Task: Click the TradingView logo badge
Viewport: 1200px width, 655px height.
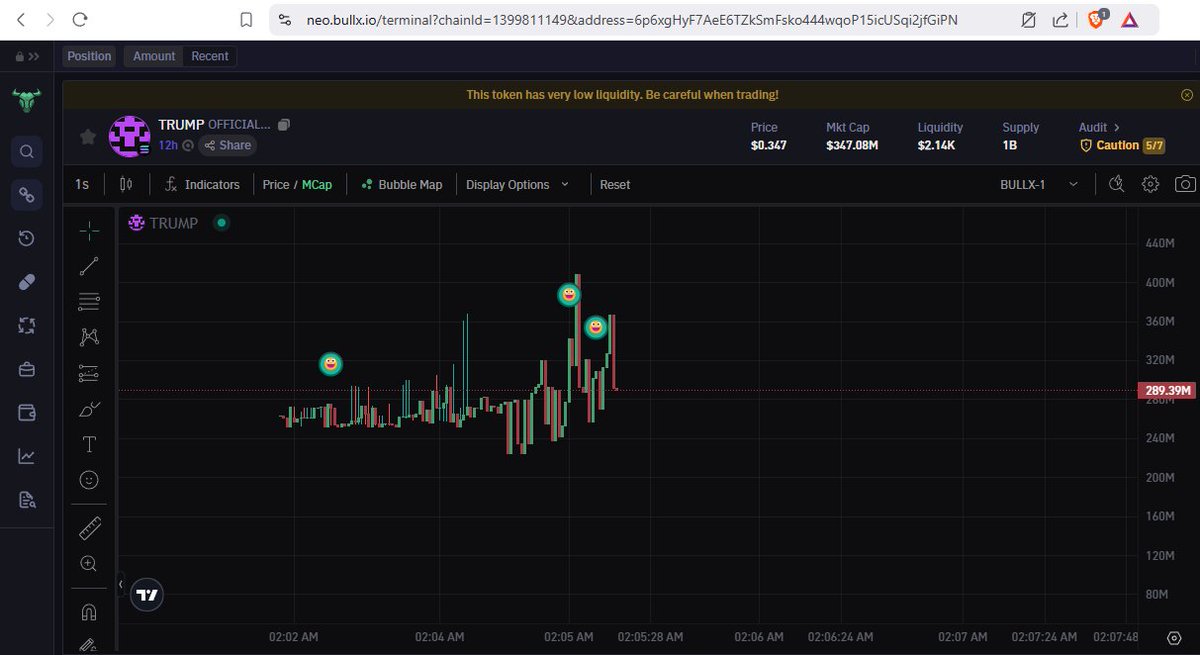Action: tap(147, 594)
